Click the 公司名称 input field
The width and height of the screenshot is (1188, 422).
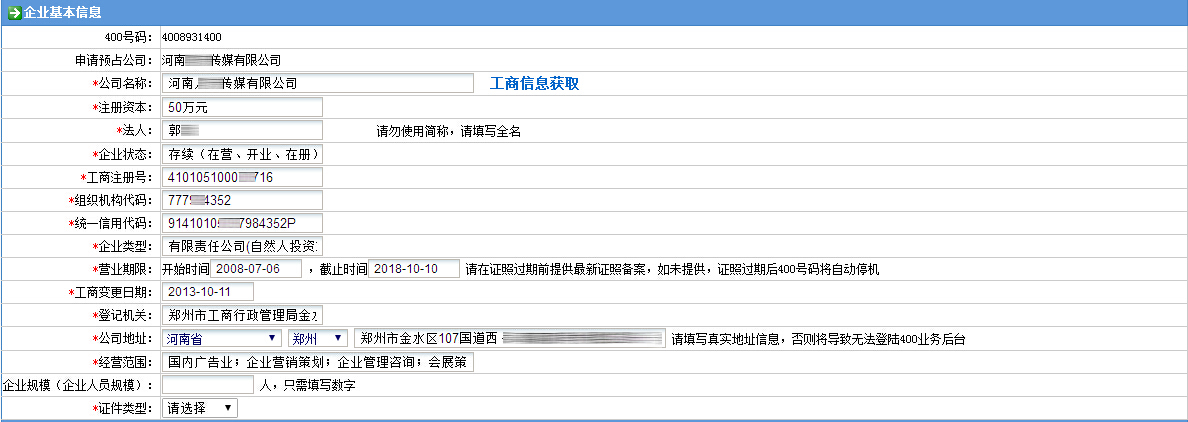(317, 84)
